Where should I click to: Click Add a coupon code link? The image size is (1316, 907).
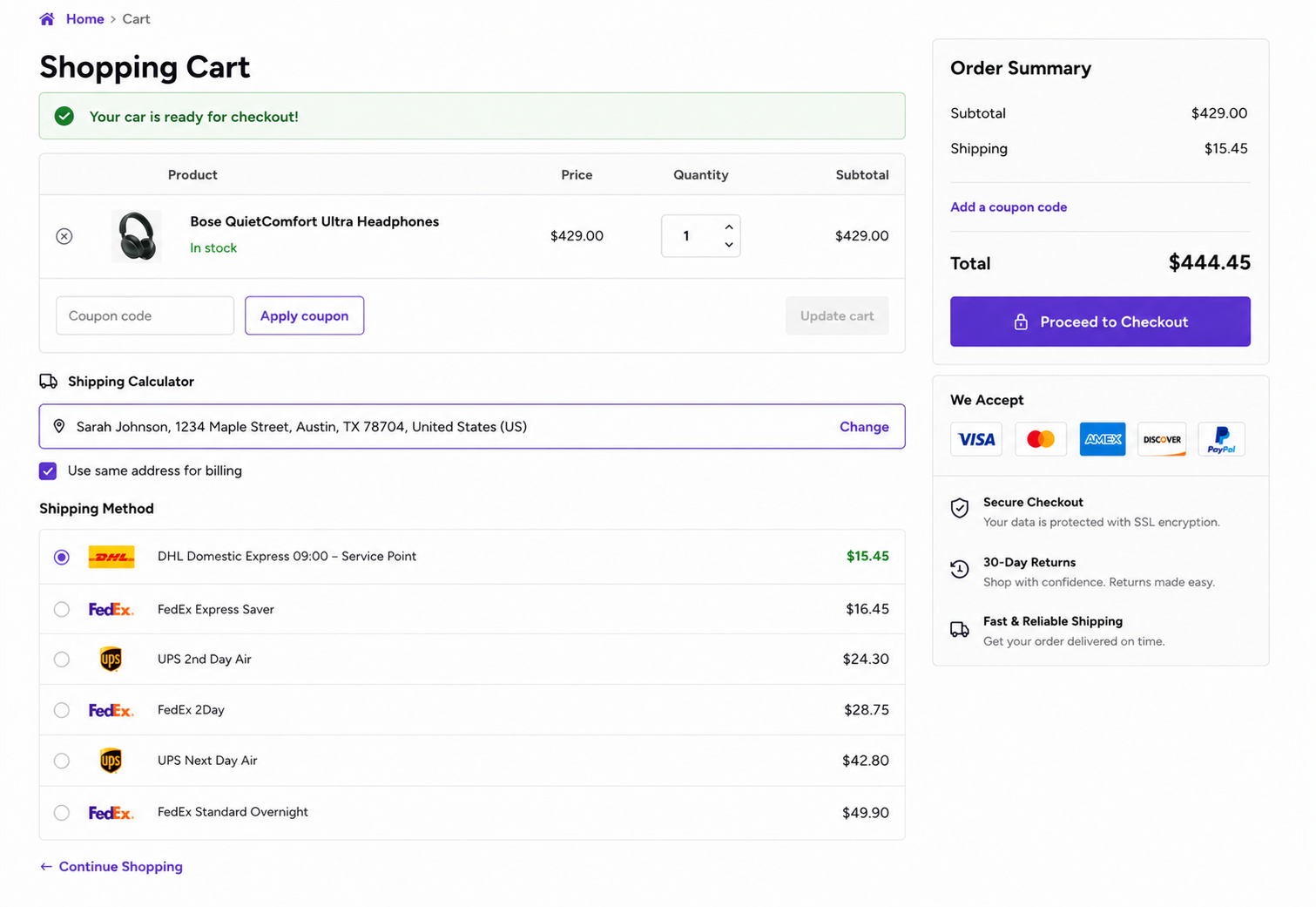click(x=1009, y=206)
